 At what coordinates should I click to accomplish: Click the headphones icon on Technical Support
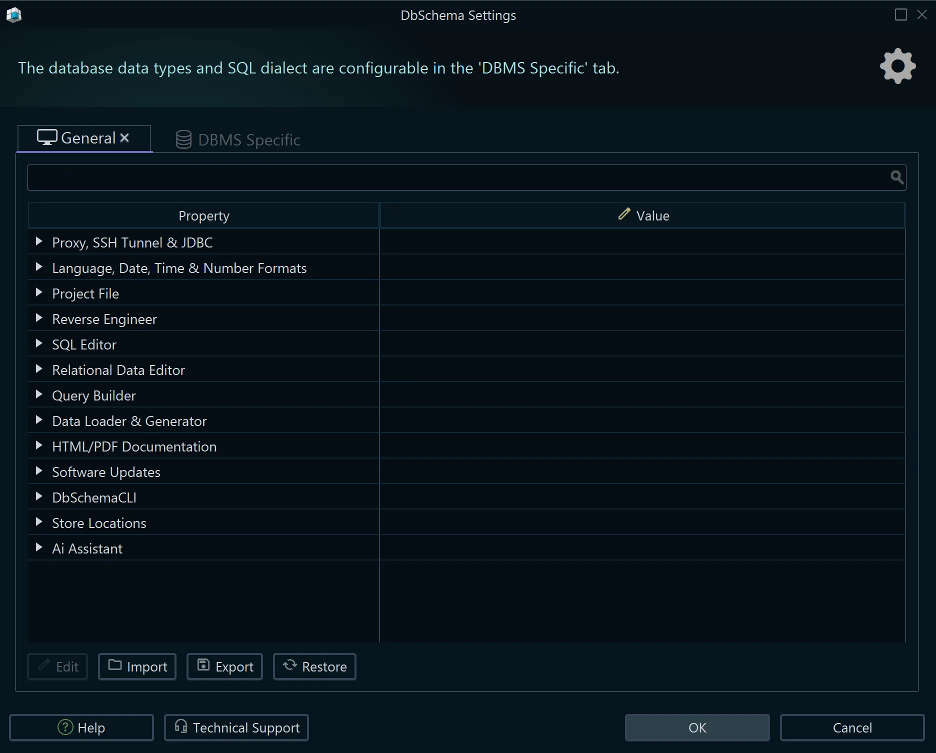click(x=180, y=727)
